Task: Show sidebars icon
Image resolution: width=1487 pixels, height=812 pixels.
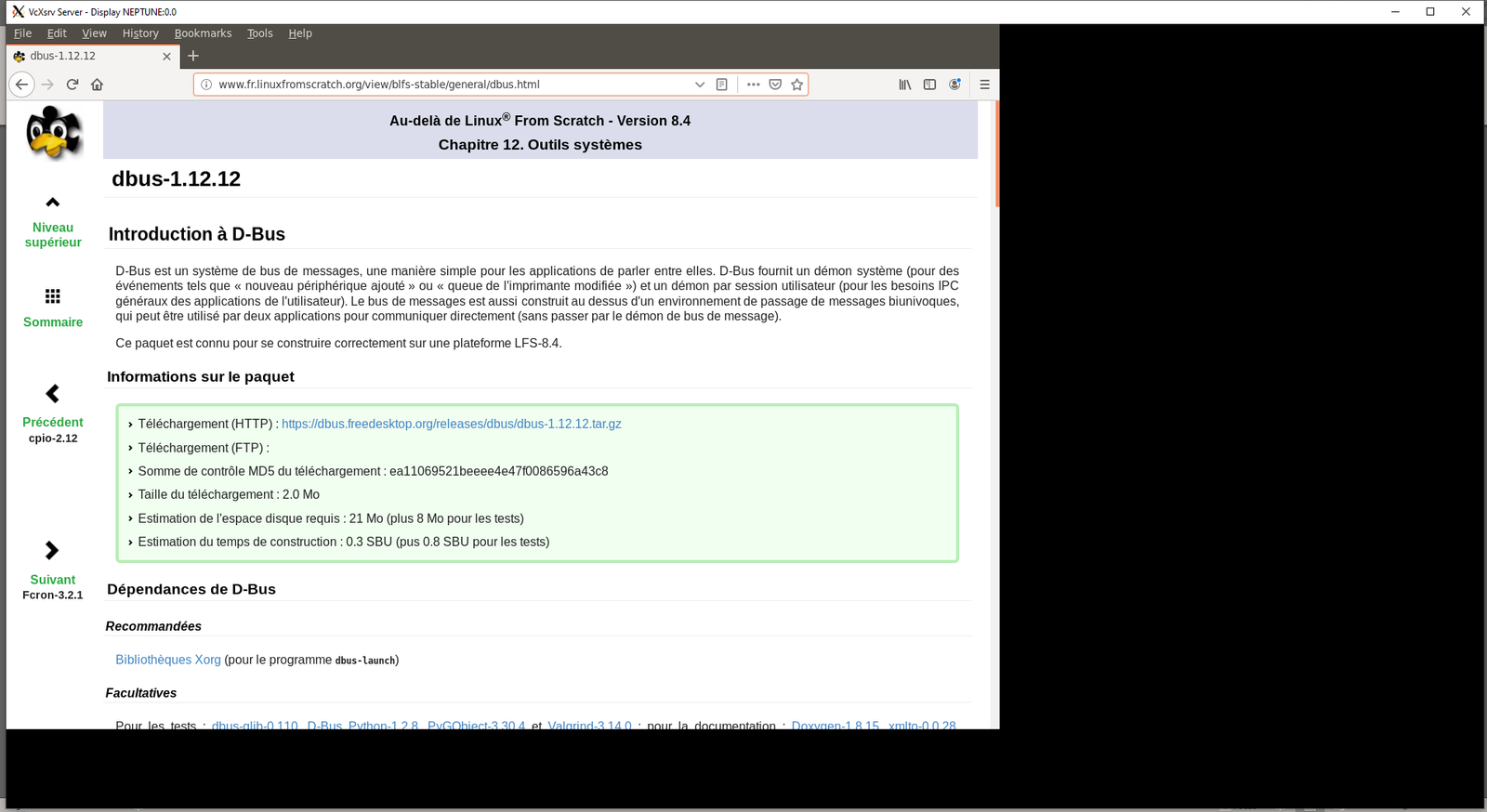Action: [929, 85]
